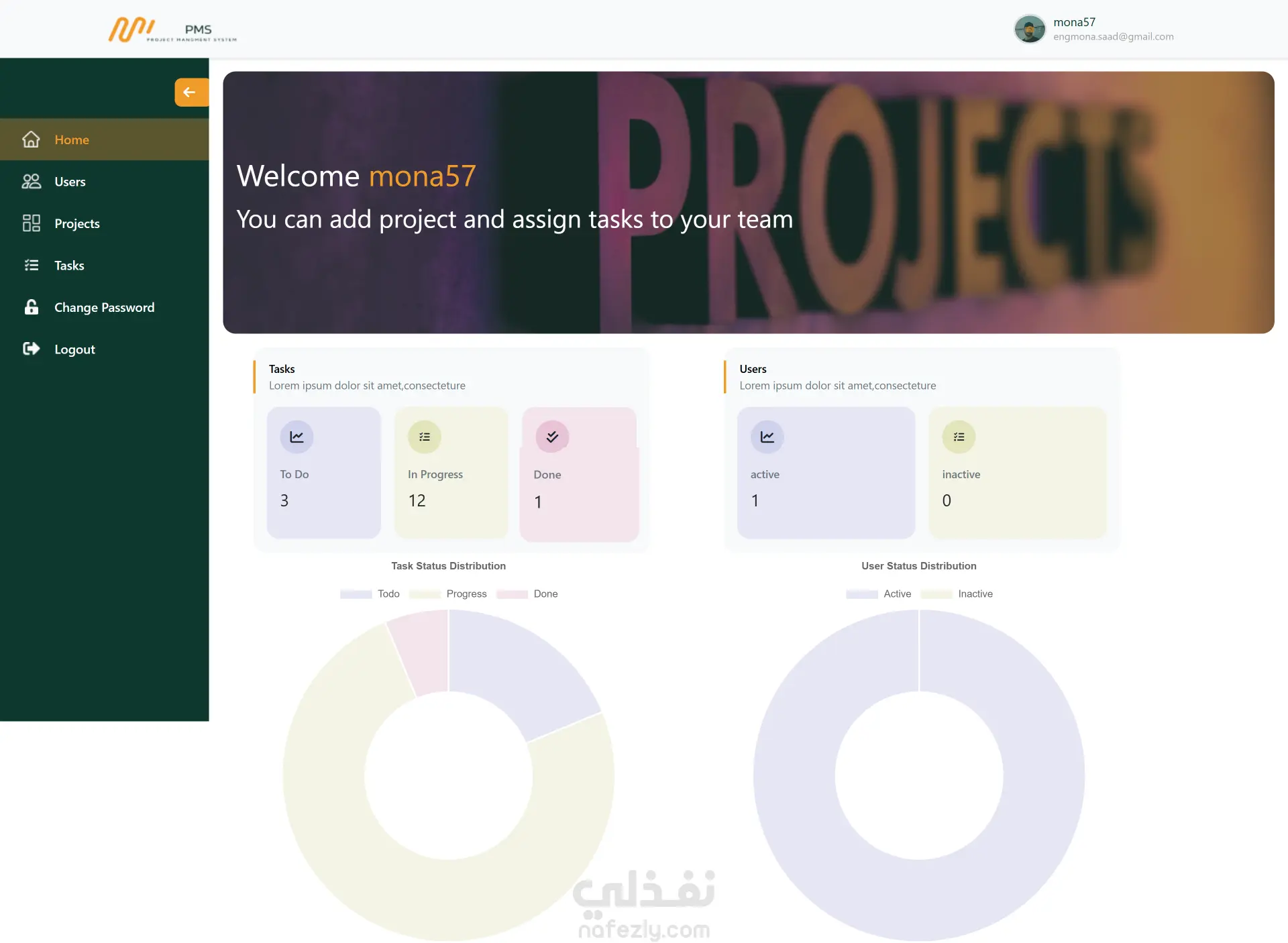The height and width of the screenshot is (943, 1288).
Task: Select the Projects menu item
Action: tap(76, 223)
